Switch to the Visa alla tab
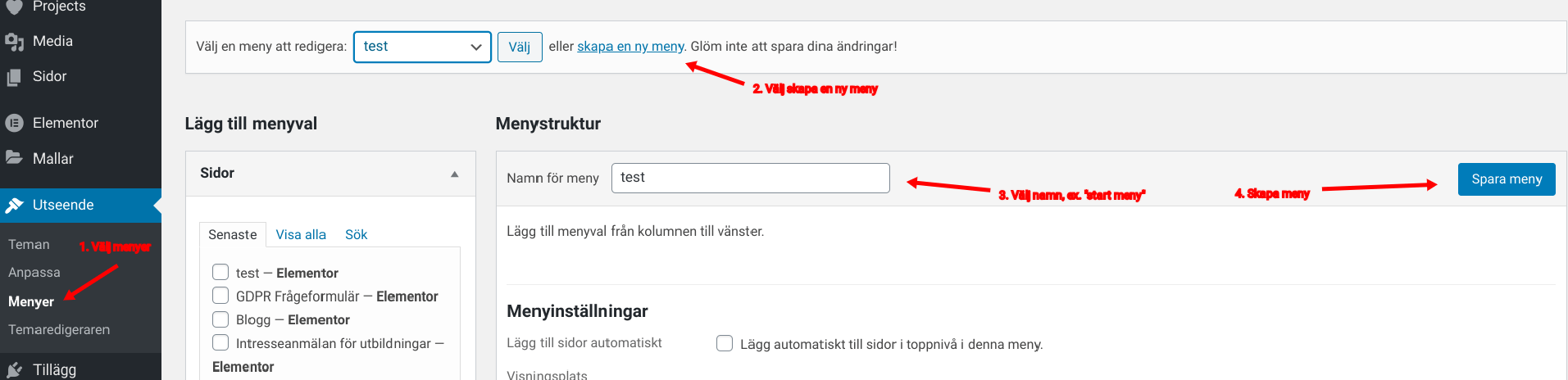 [x=301, y=235]
